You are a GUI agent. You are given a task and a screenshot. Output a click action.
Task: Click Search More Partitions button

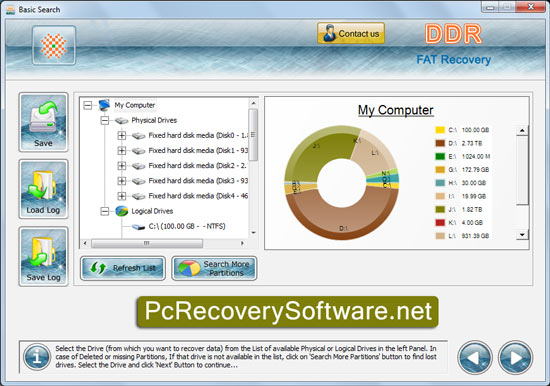click(214, 268)
